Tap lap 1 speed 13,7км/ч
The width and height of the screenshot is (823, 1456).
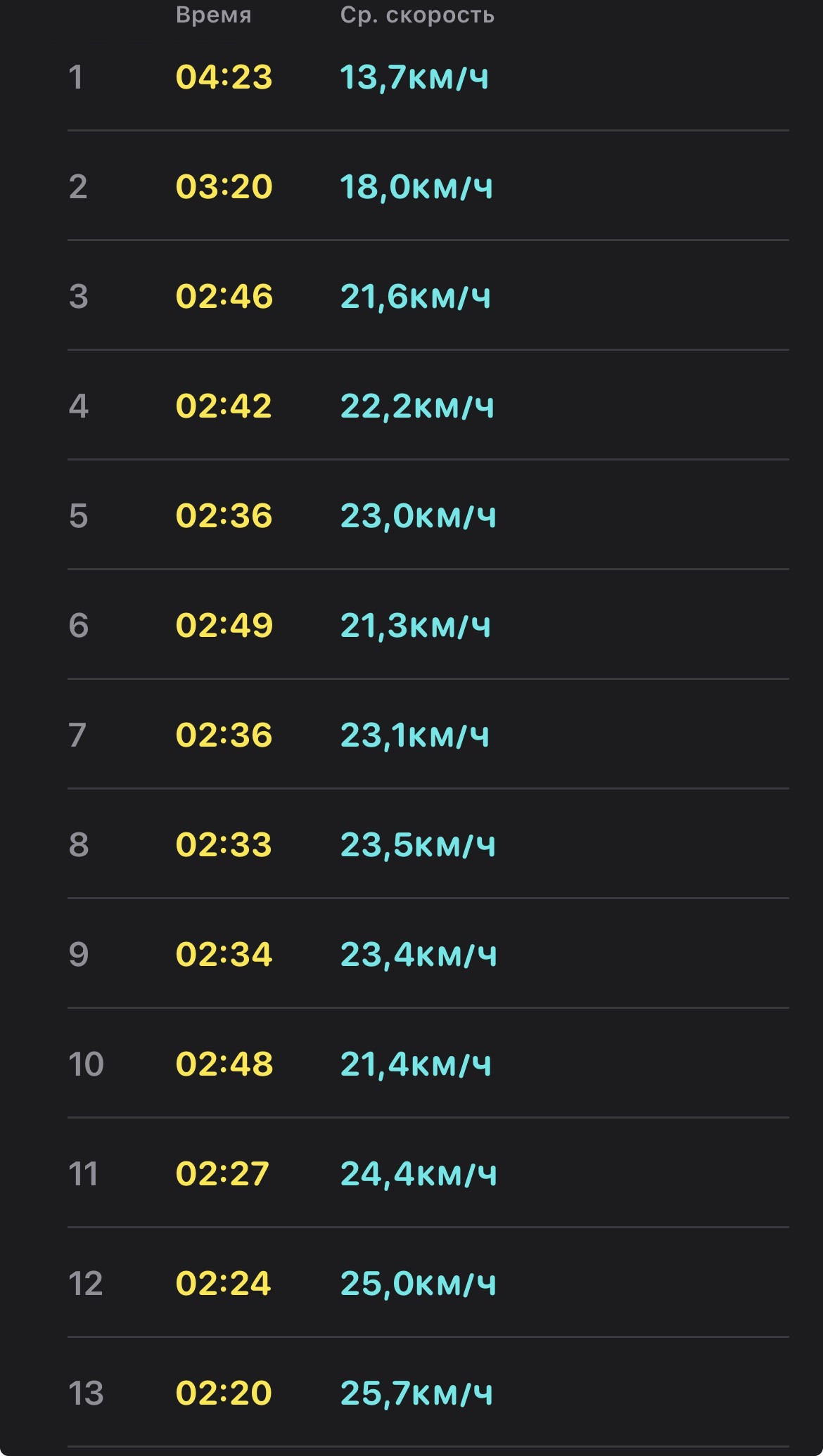coord(414,77)
